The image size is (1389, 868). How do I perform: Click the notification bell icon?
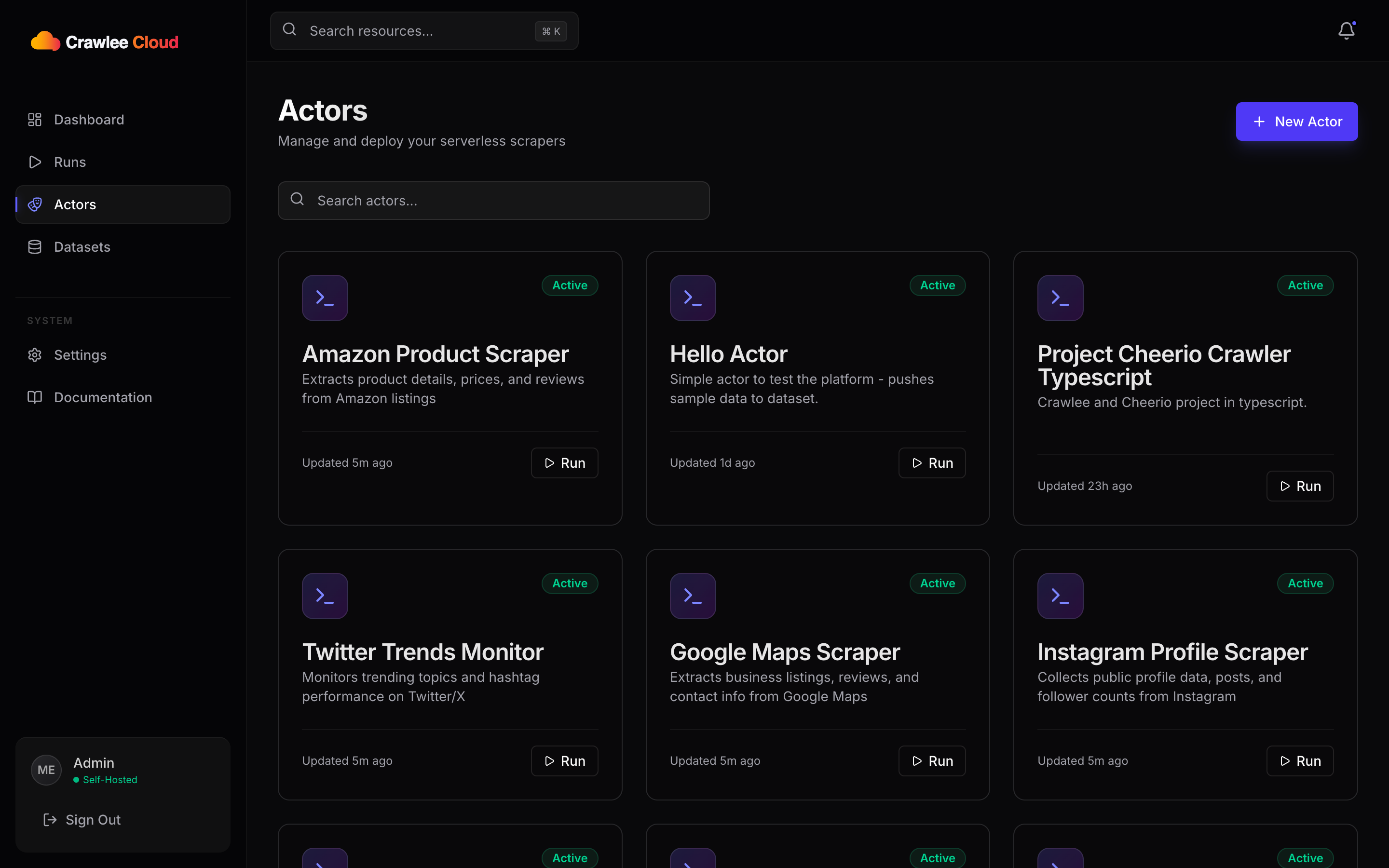tap(1346, 30)
